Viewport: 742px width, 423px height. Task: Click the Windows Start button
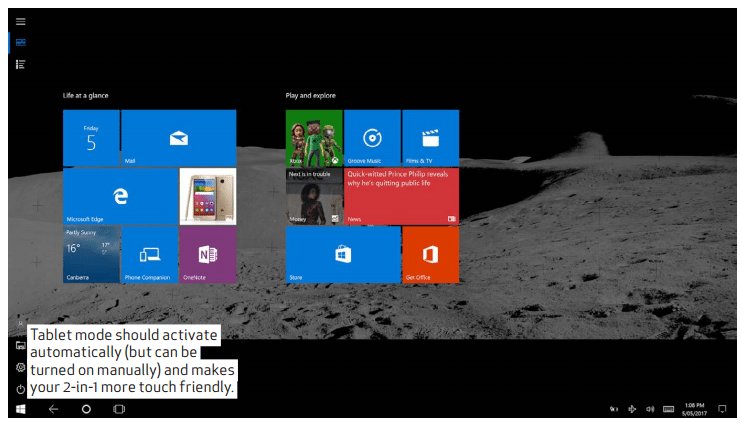[20, 409]
